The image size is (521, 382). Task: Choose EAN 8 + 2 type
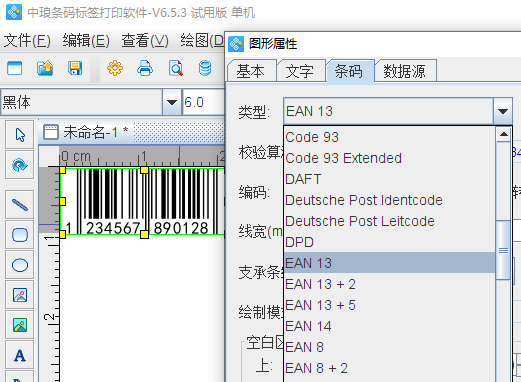click(389, 368)
